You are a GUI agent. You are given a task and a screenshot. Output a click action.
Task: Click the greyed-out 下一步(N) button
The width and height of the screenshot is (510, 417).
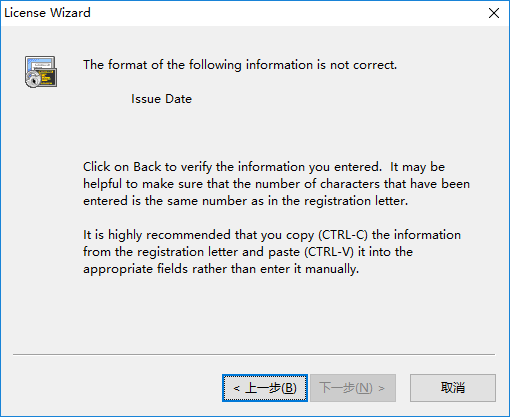[353, 388]
